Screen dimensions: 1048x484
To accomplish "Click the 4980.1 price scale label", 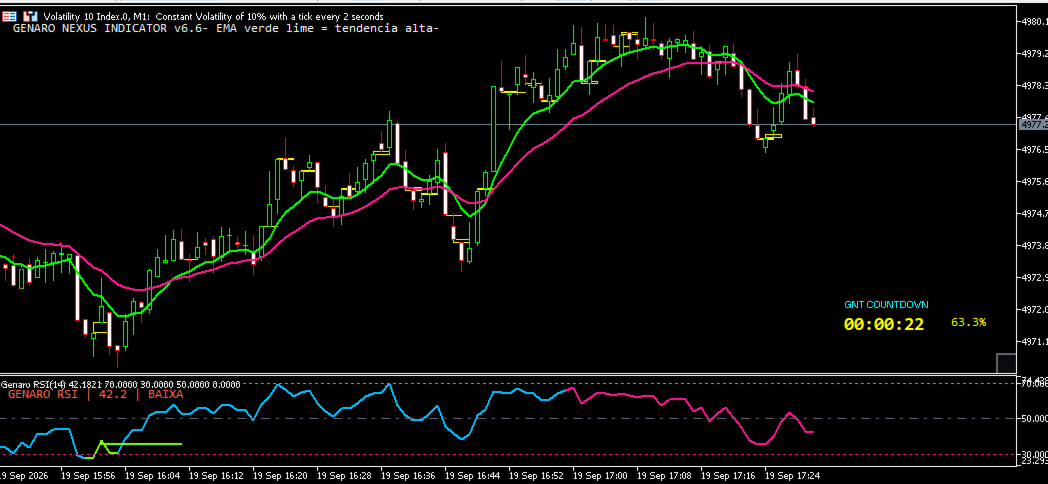I will pos(1033,21).
